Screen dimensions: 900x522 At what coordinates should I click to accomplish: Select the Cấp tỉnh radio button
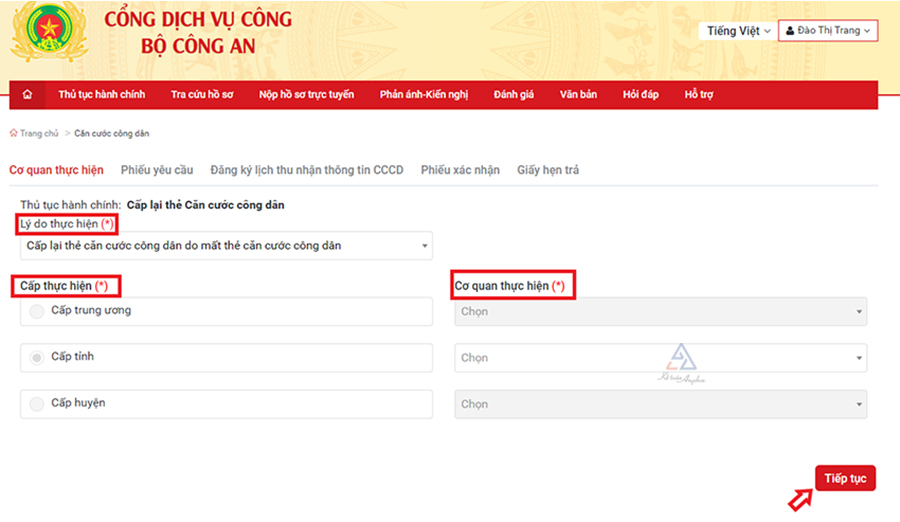pyautogui.click(x=37, y=358)
